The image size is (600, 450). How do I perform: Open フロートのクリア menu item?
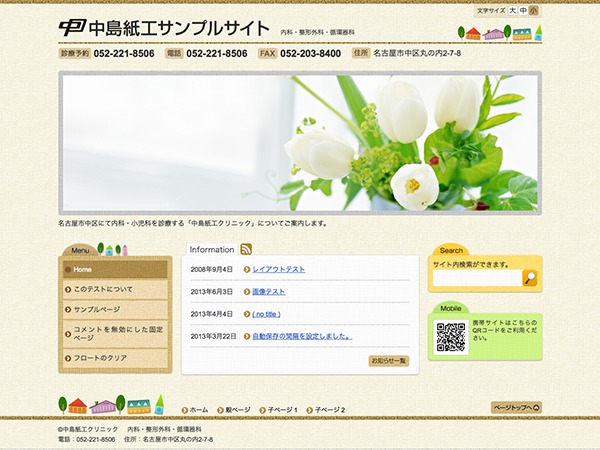tap(115, 358)
